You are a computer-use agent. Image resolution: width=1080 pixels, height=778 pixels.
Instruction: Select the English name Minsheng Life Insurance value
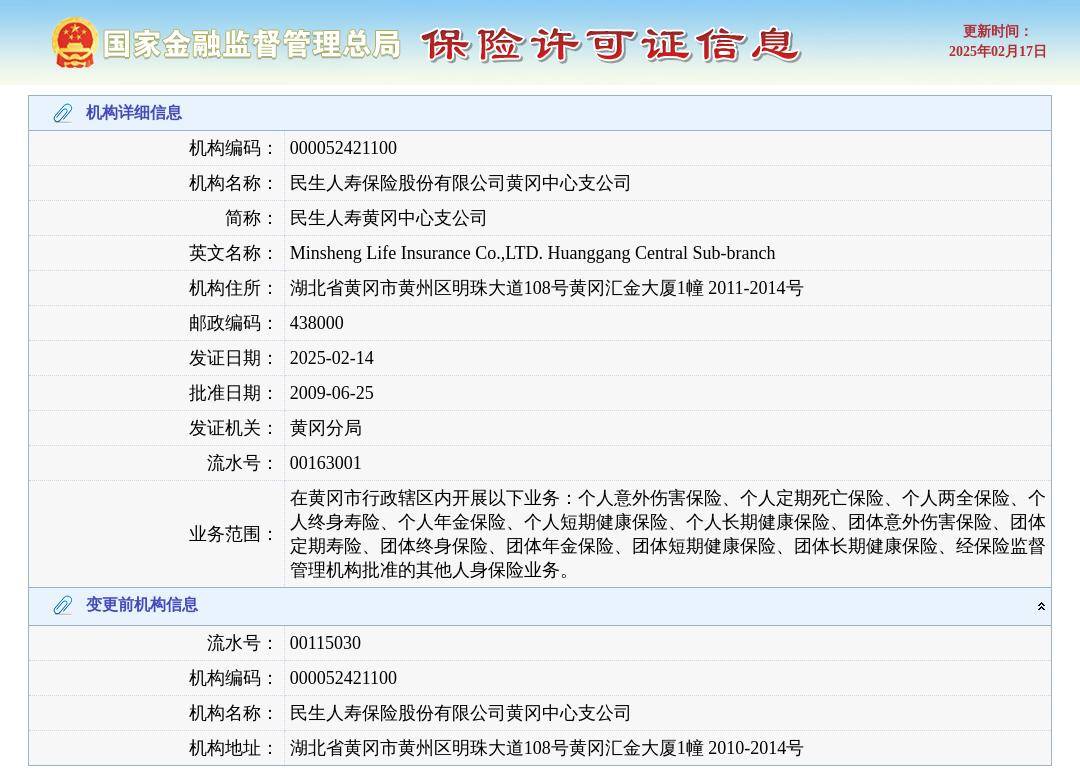[532, 253]
